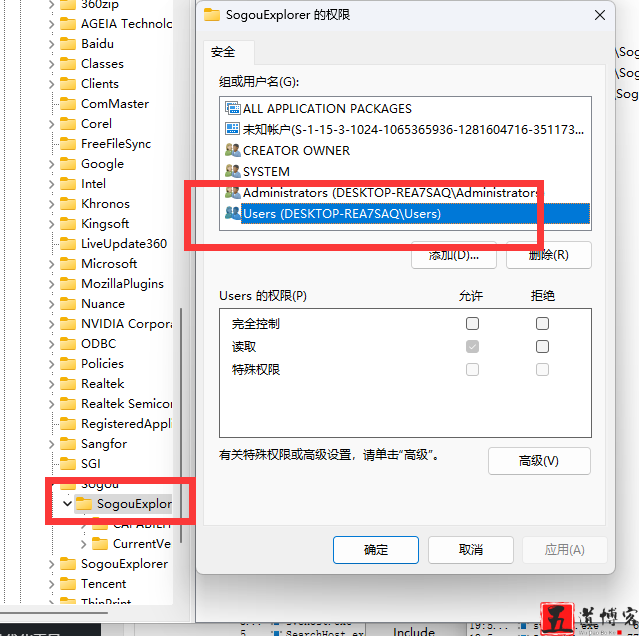Click the Kingsoft folder icon
Viewport: 639px width, 636px height.
tap(68, 224)
